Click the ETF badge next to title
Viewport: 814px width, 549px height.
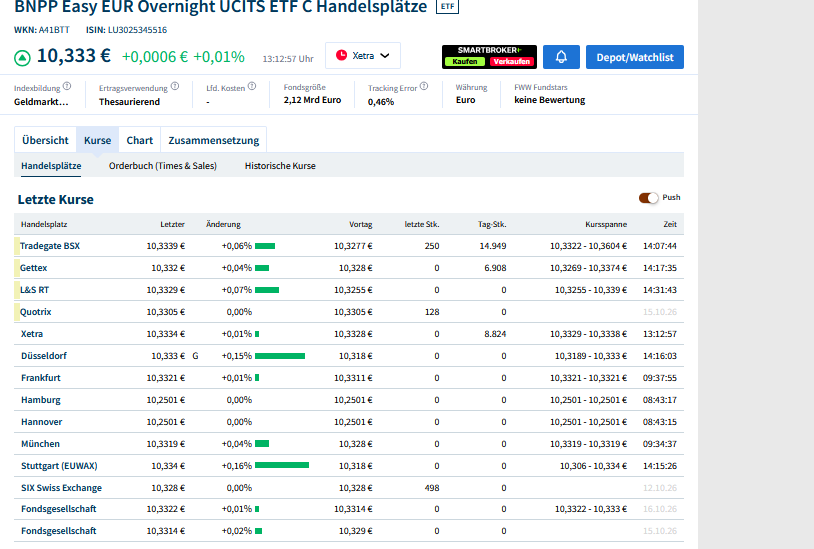click(447, 7)
